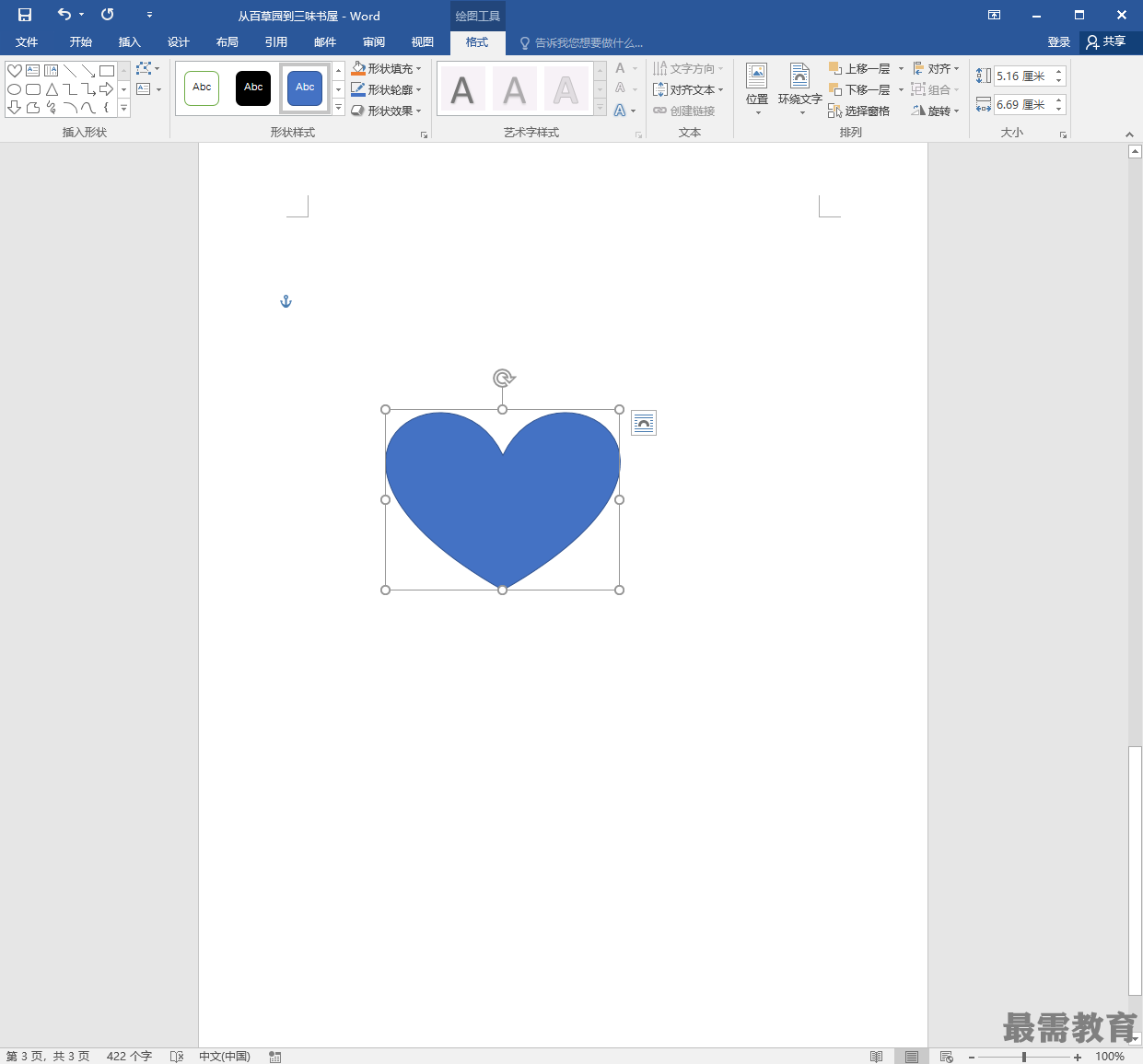Switch to Web Layout view
This screenshot has height=1064, width=1143.
[946, 1056]
